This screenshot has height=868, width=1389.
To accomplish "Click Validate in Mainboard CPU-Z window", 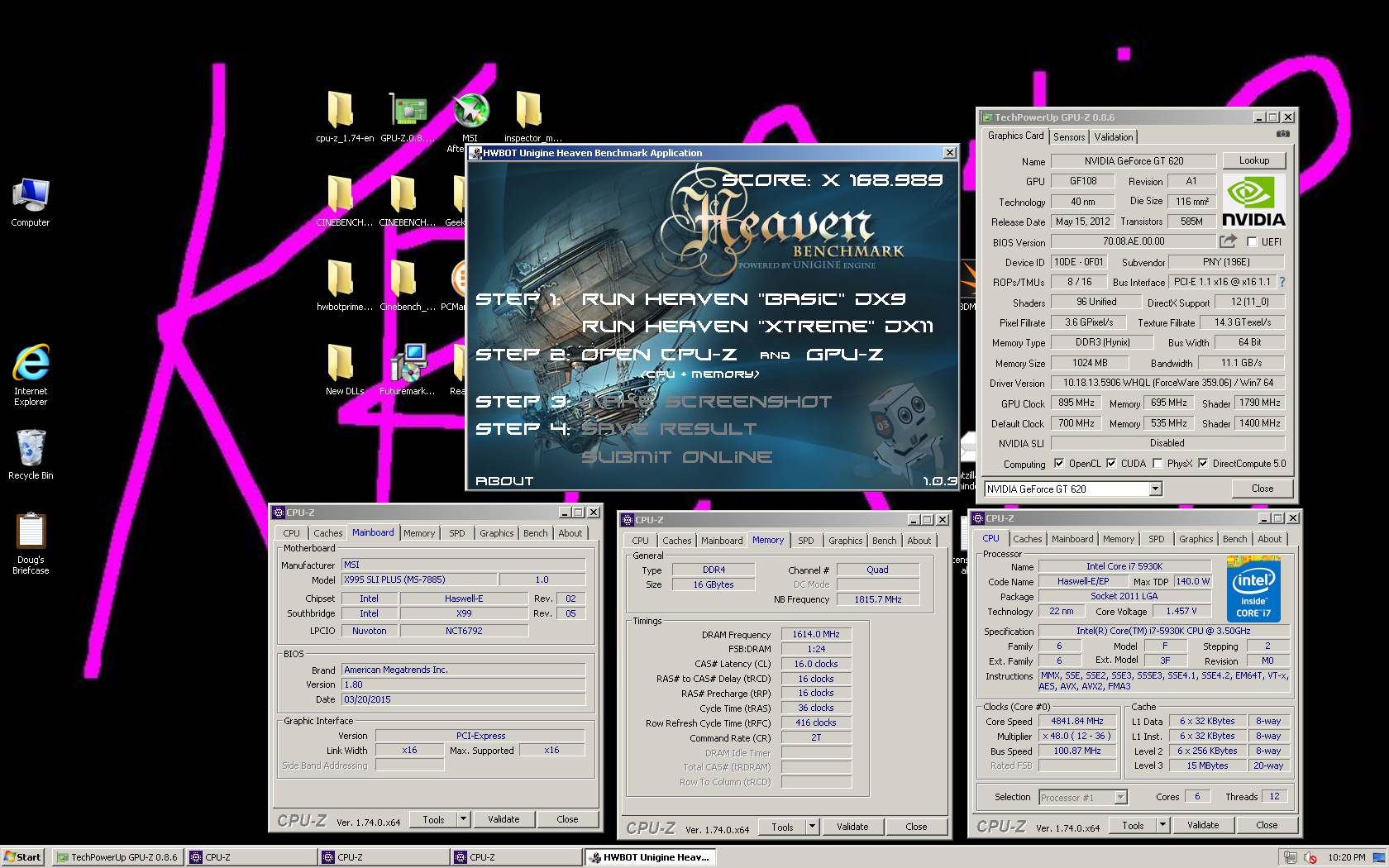I will click(x=504, y=819).
